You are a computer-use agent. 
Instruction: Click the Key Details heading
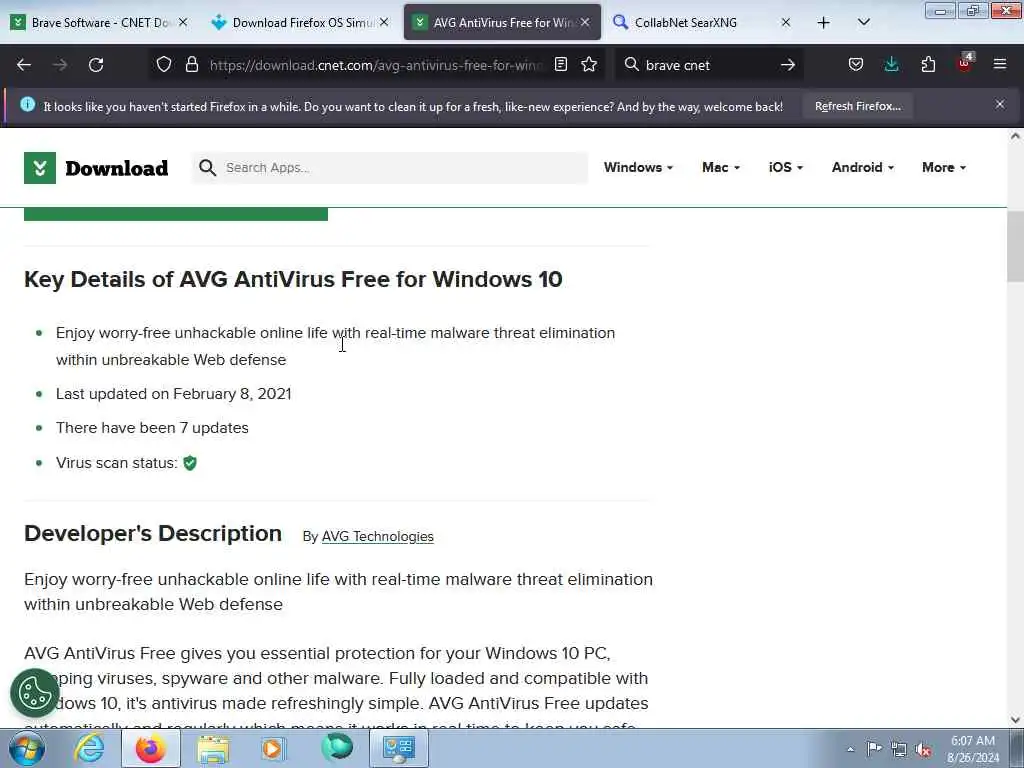coord(293,279)
